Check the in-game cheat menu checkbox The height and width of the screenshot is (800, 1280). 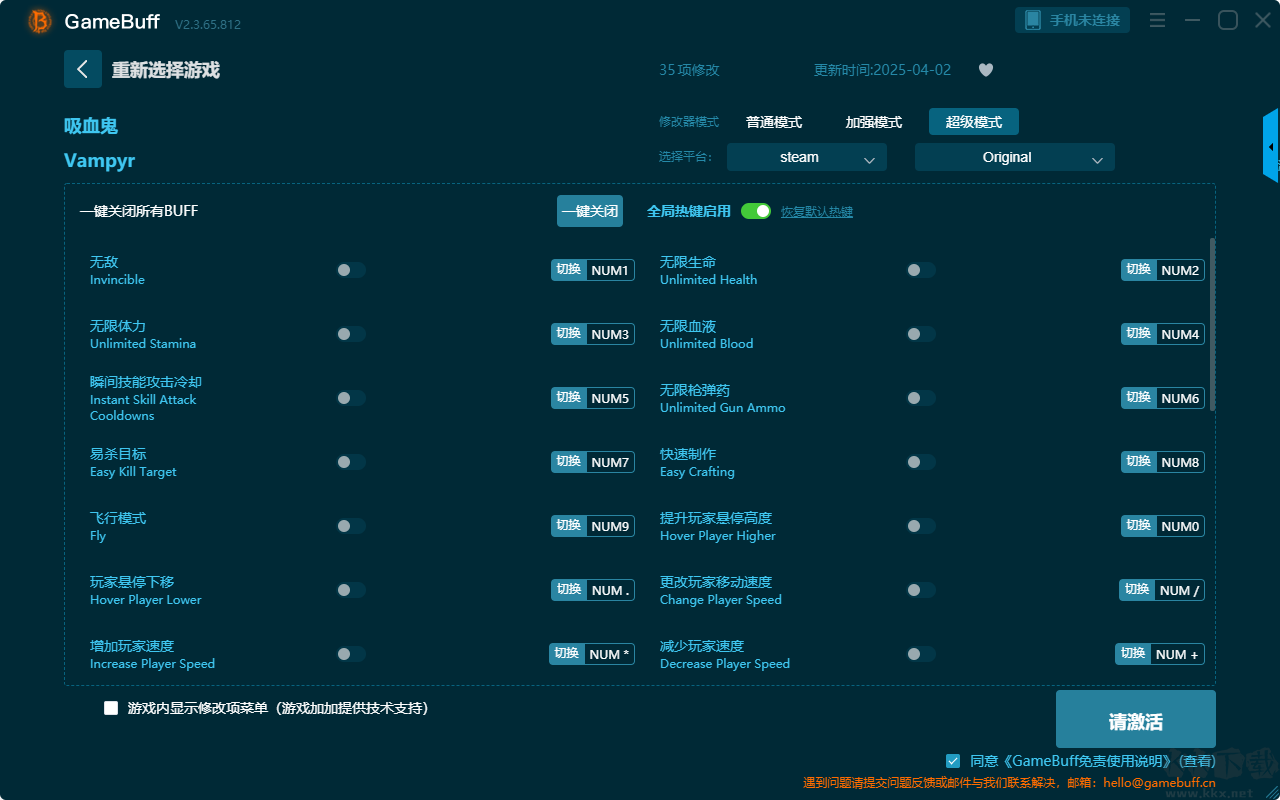(111, 708)
